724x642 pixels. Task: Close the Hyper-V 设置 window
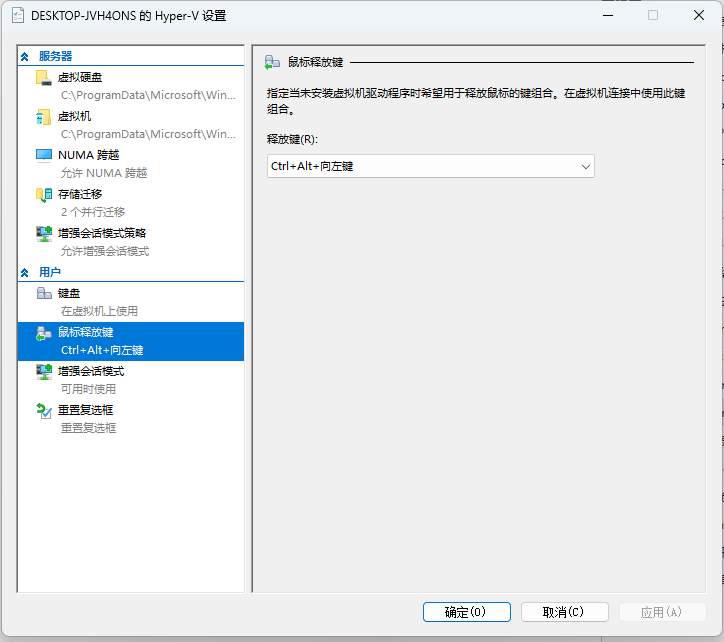point(699,15)
